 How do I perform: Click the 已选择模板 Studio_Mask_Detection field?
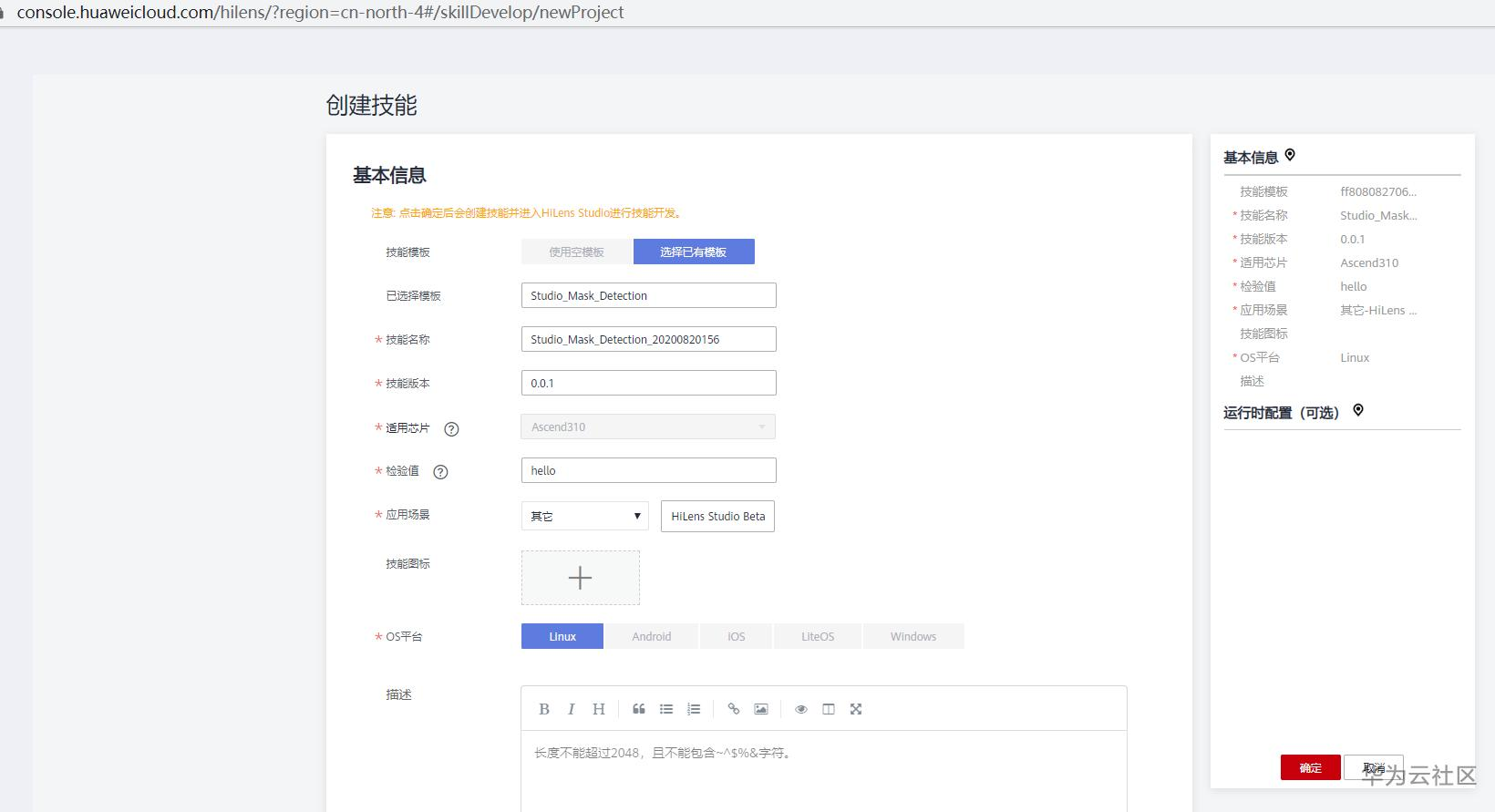(649, 295)
